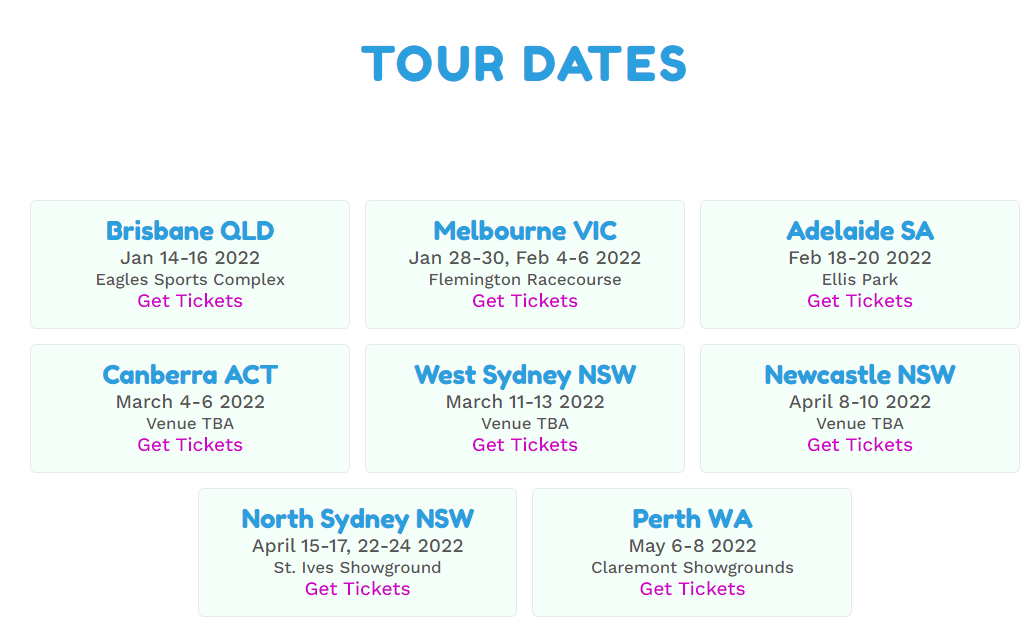
Task: Click the Brisbane QLD heading
Action: click(x=190, y=231)
